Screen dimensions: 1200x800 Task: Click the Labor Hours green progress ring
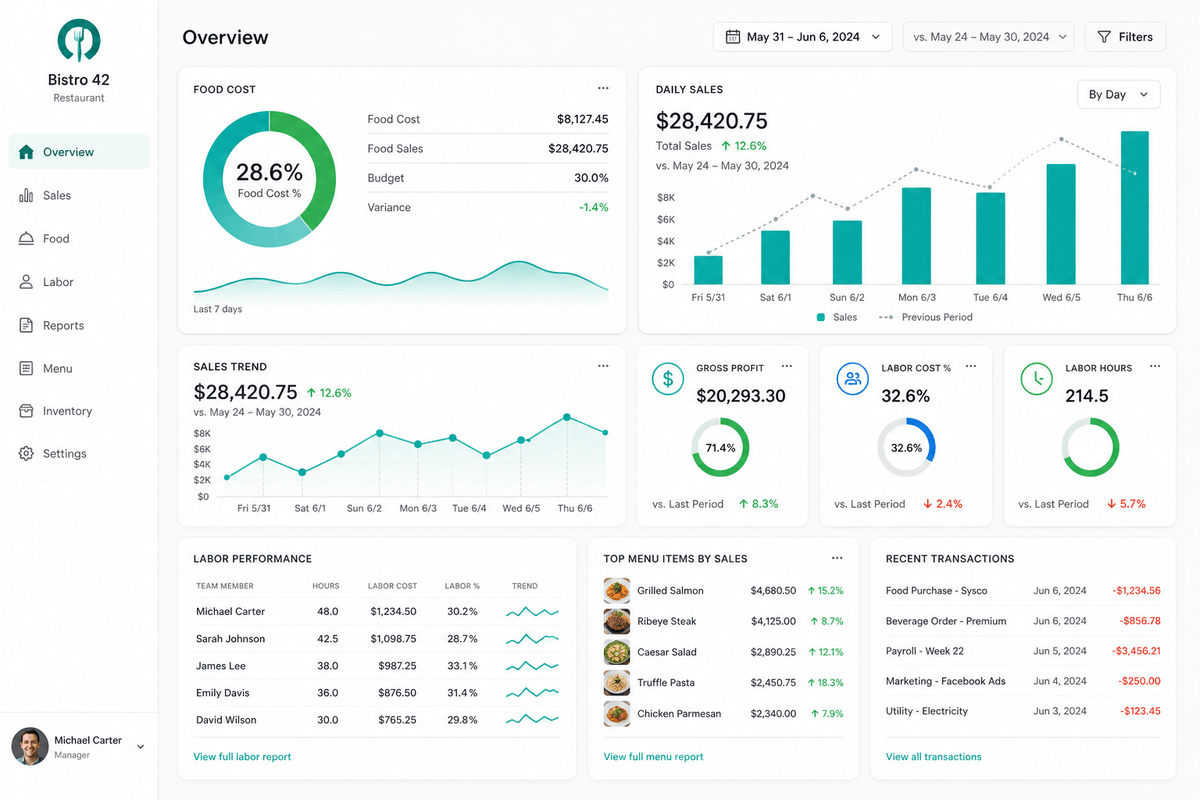pyautogui.click(x=1090, y=447)
